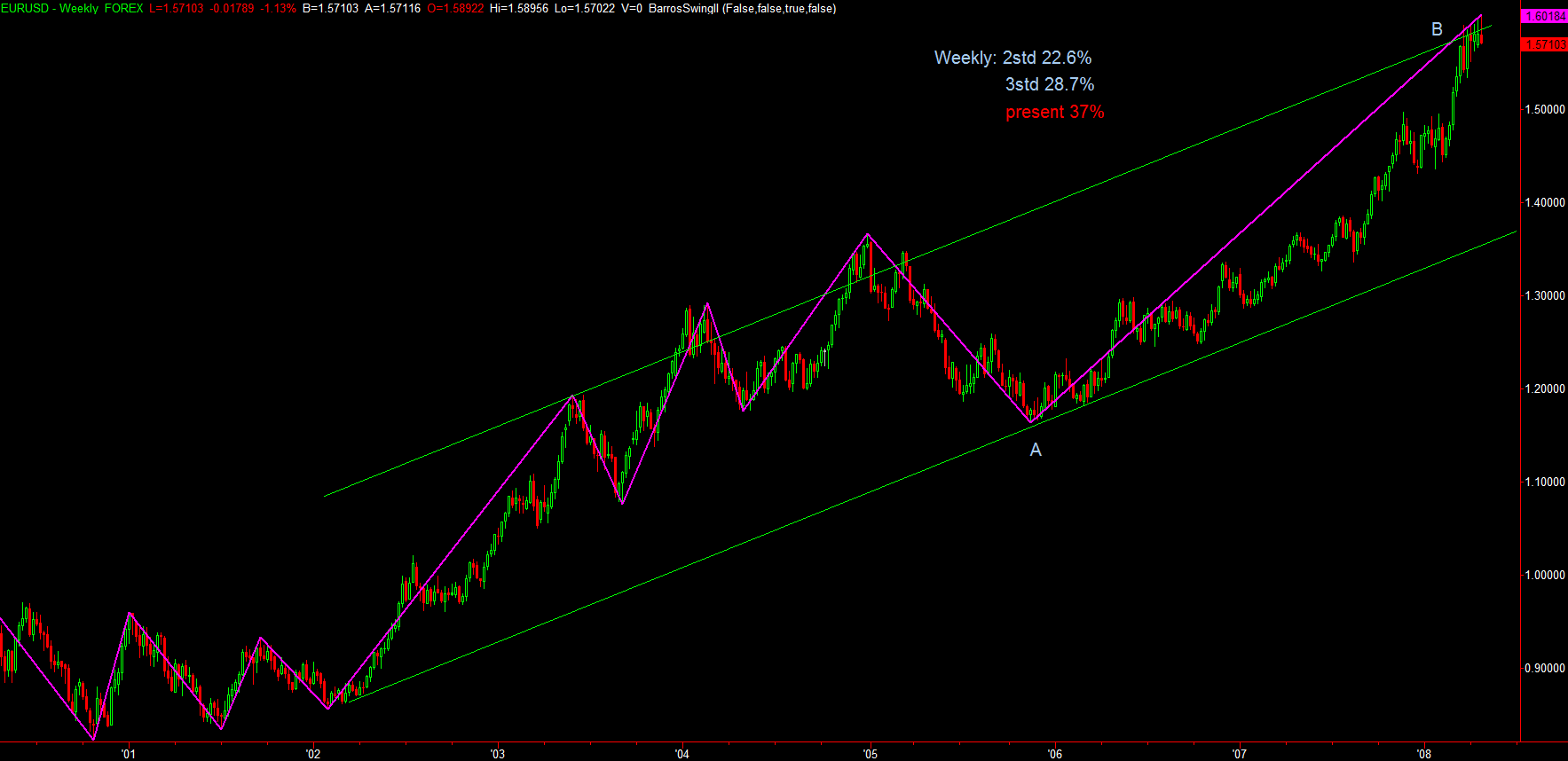Select the B=1.57103 bid value
The width and height of the screenshot is (1568, 761).
click(330, 9)
